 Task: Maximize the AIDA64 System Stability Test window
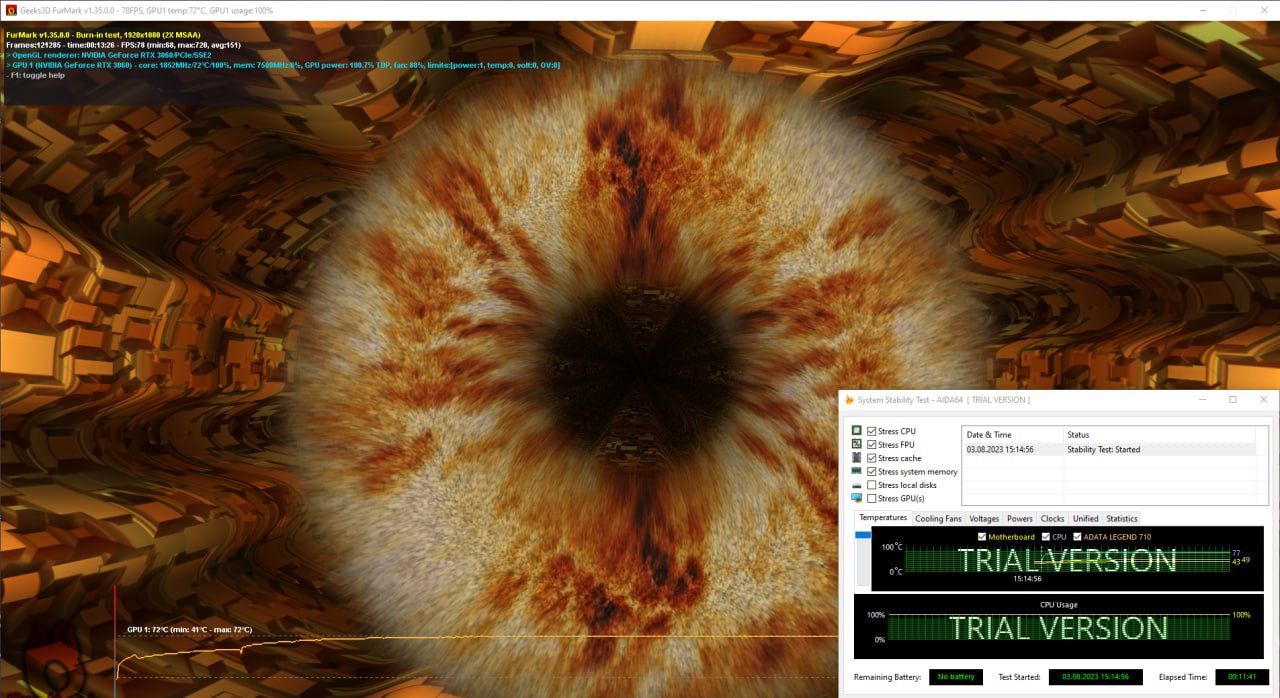click(x=1232, y=400)
